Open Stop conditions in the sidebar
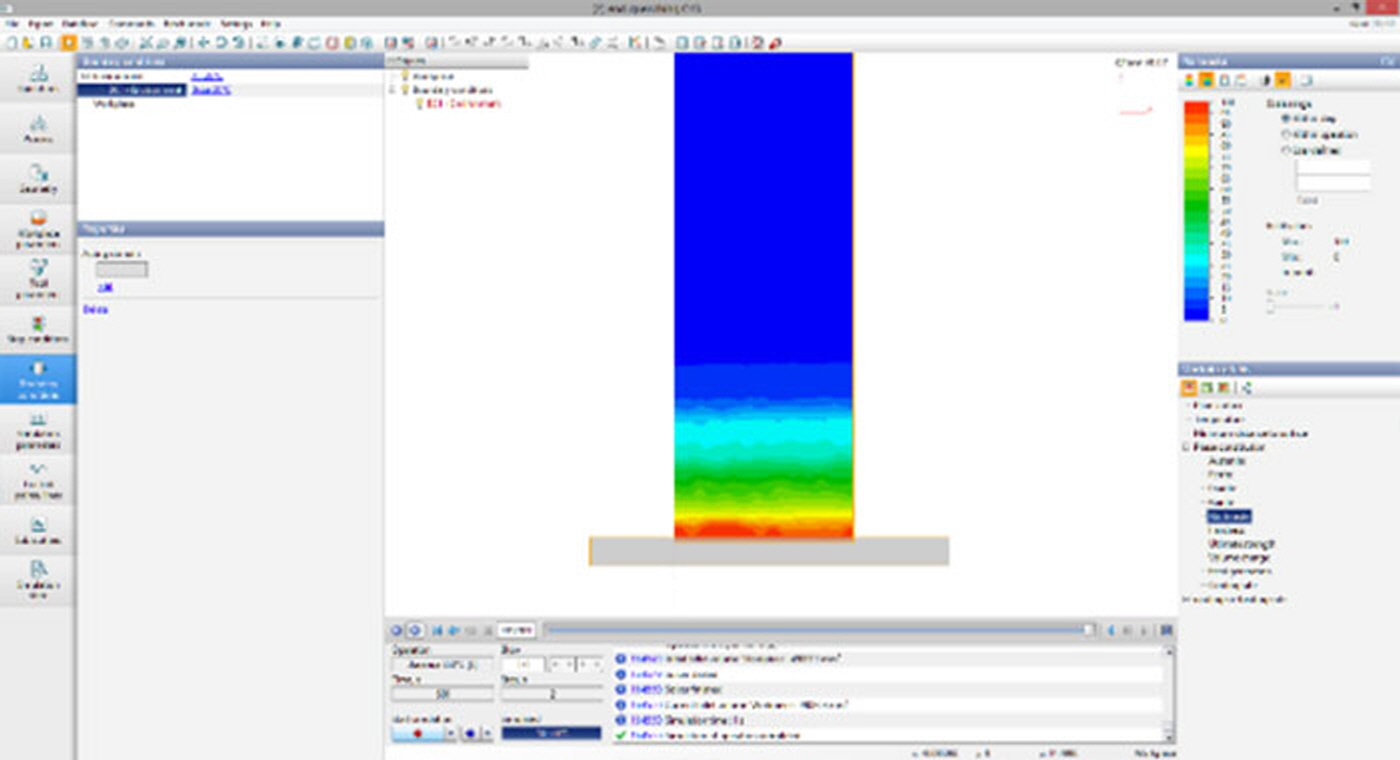This screenshot has height=760, width=1400. pos(38,329)
